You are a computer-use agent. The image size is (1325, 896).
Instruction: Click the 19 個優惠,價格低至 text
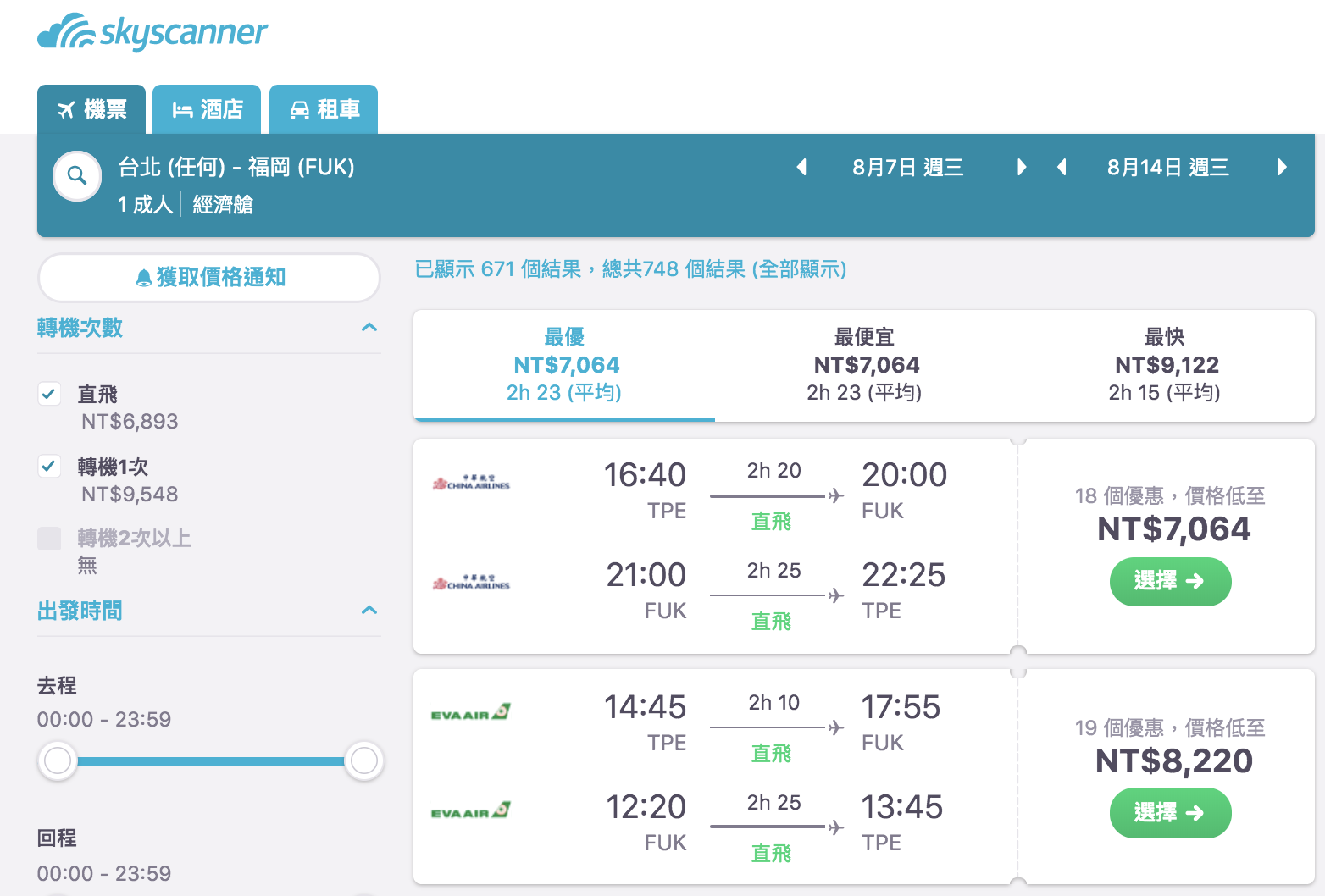(1169, 727)
